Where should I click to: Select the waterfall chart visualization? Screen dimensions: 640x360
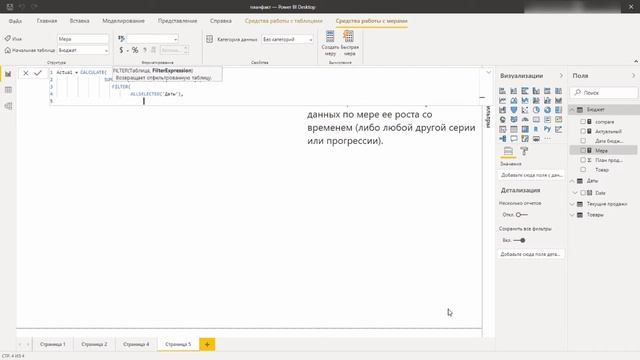tap(502, 110)
